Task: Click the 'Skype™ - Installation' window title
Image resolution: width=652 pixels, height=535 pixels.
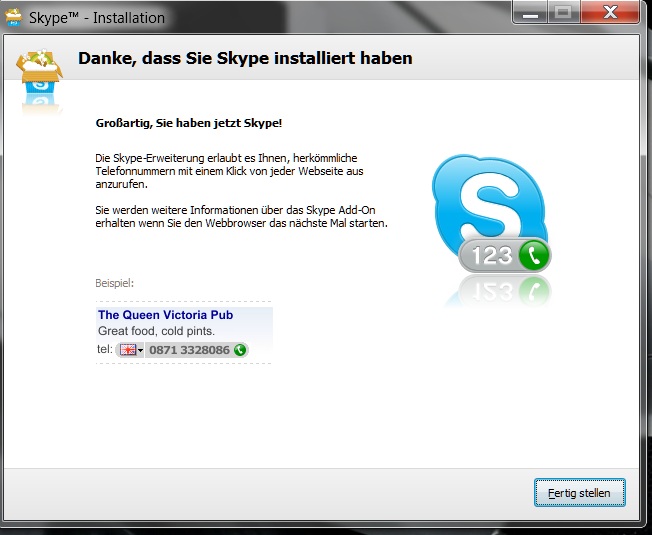Action: pos(96,18)
